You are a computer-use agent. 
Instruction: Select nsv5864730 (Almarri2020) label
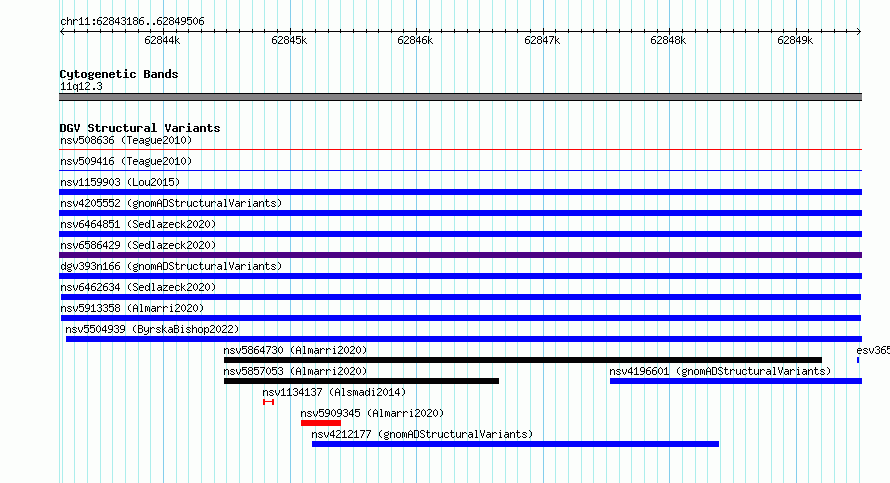point(295,350)
